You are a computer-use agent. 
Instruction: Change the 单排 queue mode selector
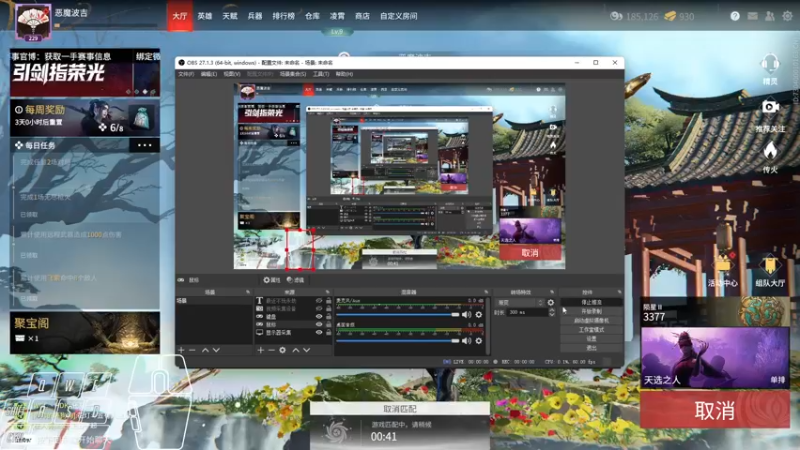[777, 380]
